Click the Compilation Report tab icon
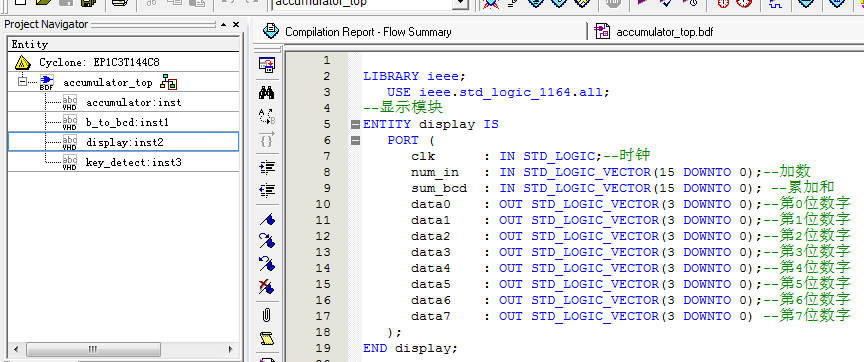This screenshot has height=362, width=864. [x=271, y=31]
